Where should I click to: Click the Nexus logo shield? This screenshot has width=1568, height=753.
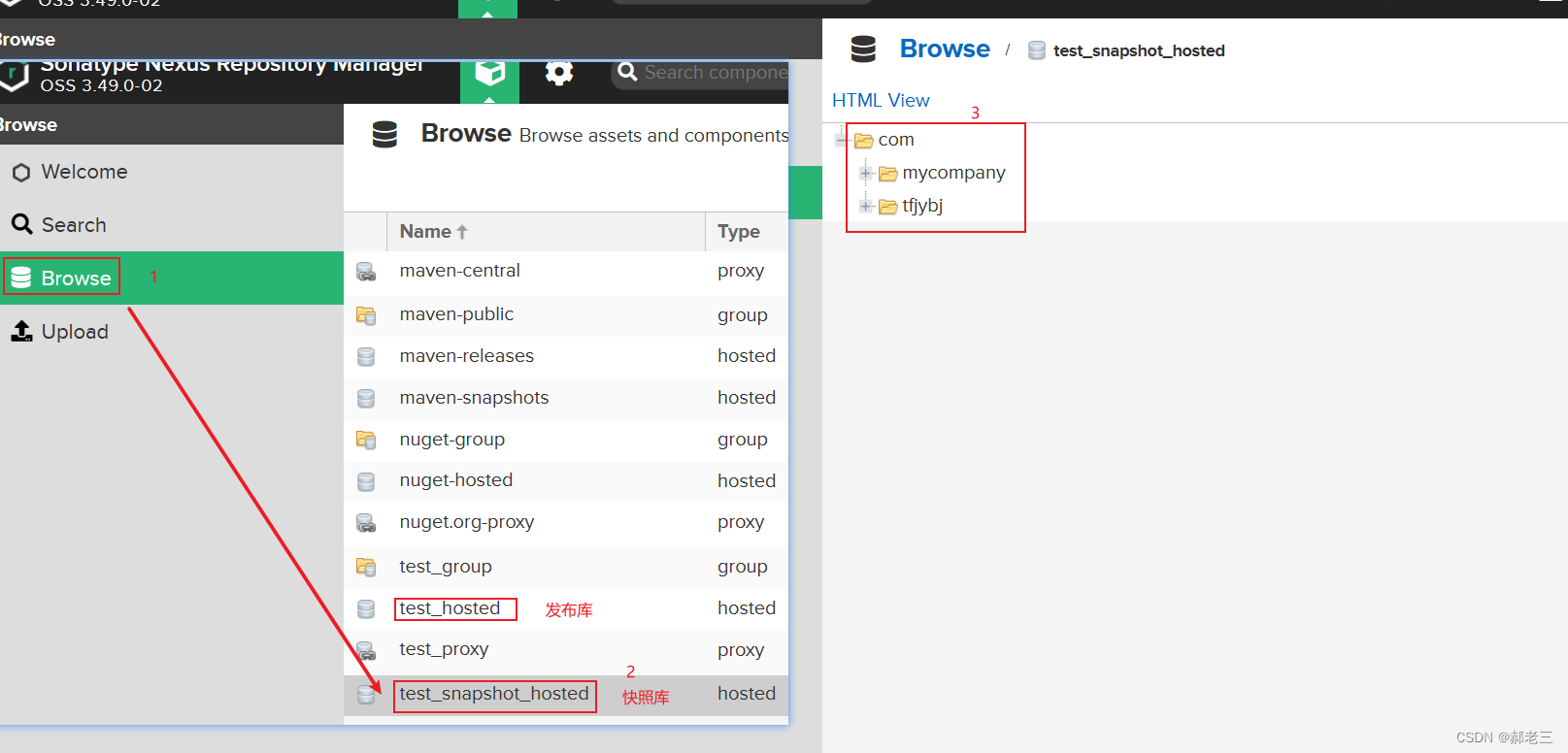coord(14,77)
